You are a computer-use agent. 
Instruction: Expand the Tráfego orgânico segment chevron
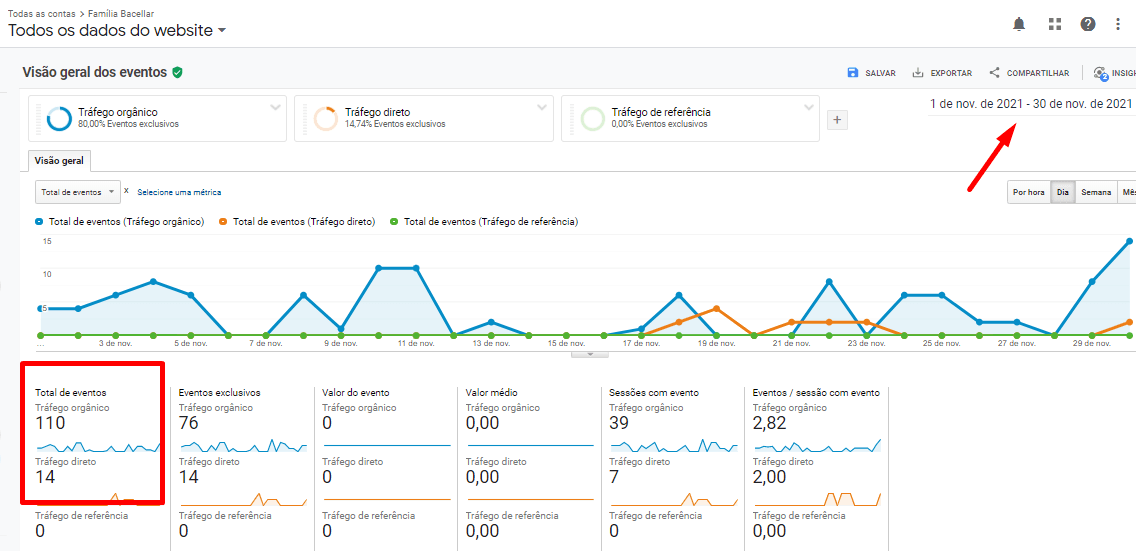[275, 107]
